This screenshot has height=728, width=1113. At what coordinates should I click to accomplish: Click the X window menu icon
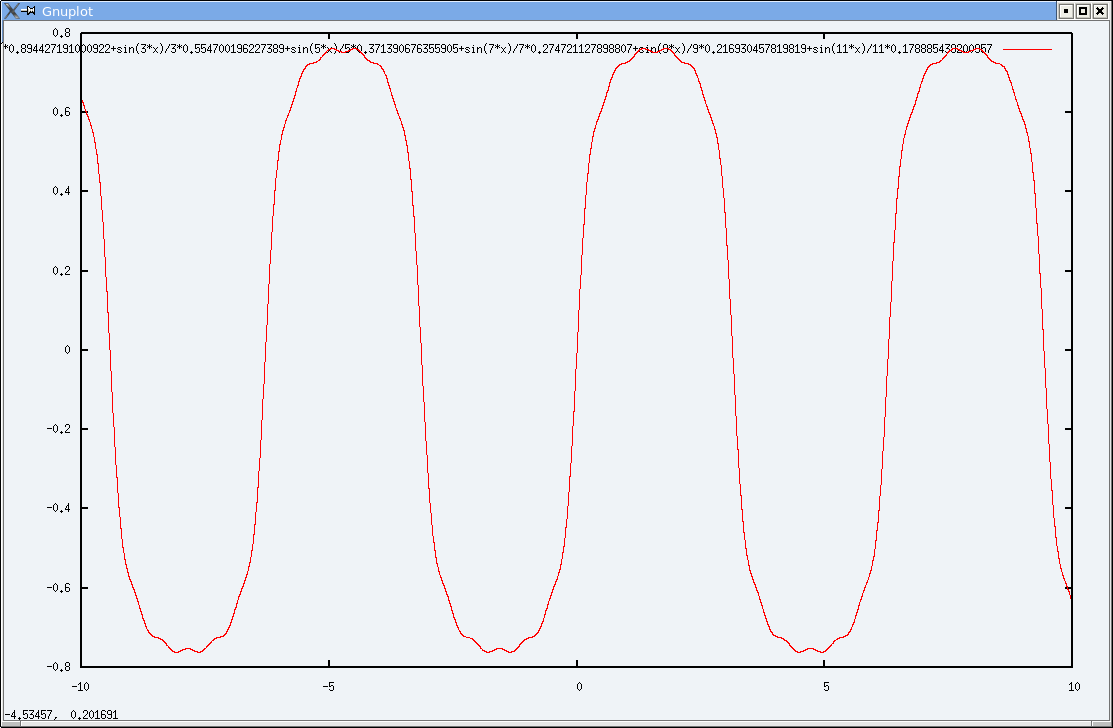[11, 11]
